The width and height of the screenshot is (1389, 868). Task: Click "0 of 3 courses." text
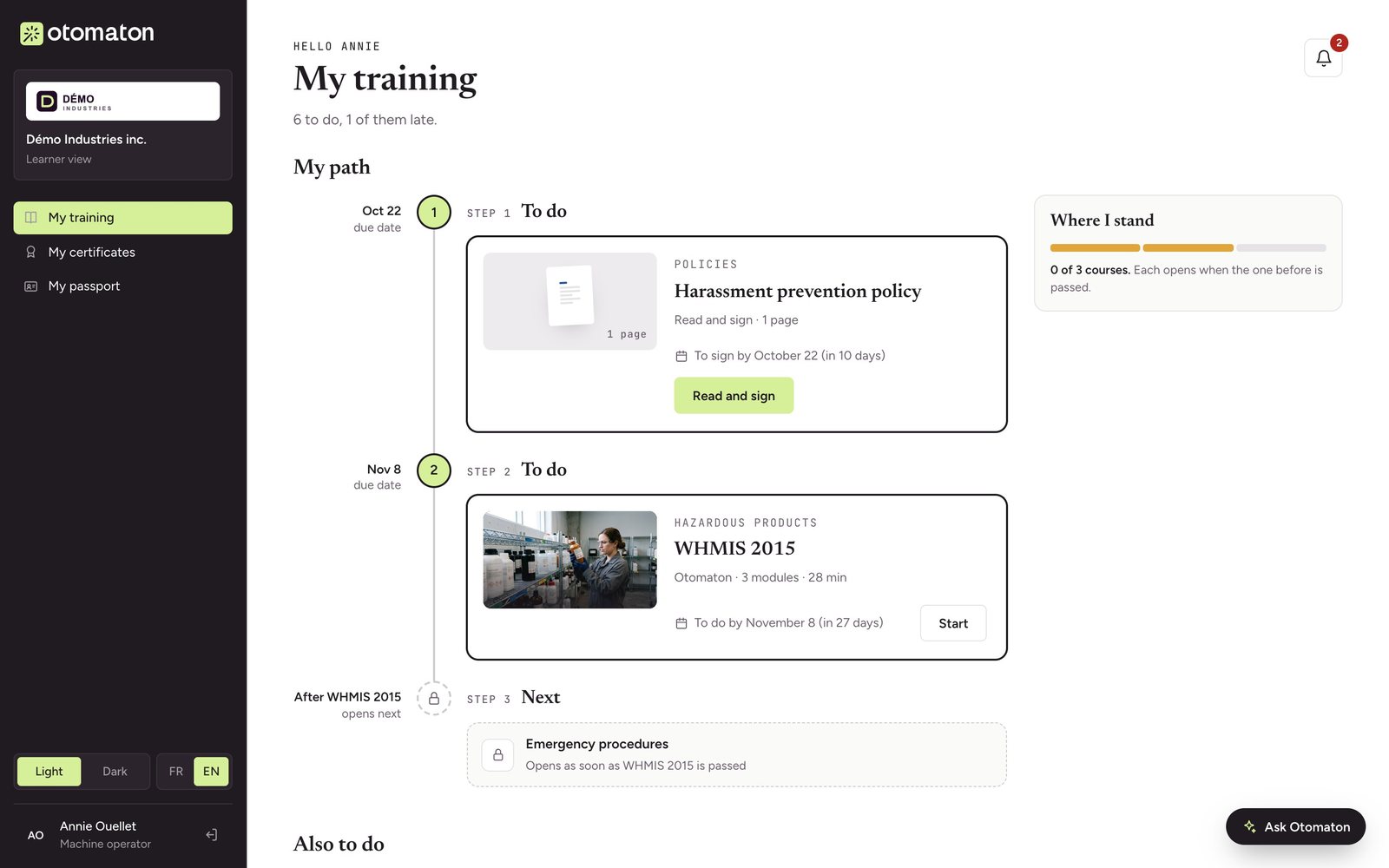click(1090, 270)
